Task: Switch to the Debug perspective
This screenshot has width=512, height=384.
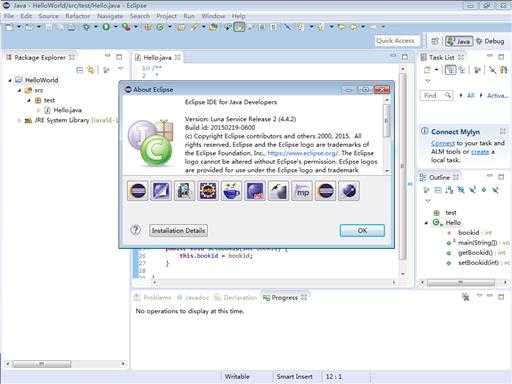Action: click(490, 41)
